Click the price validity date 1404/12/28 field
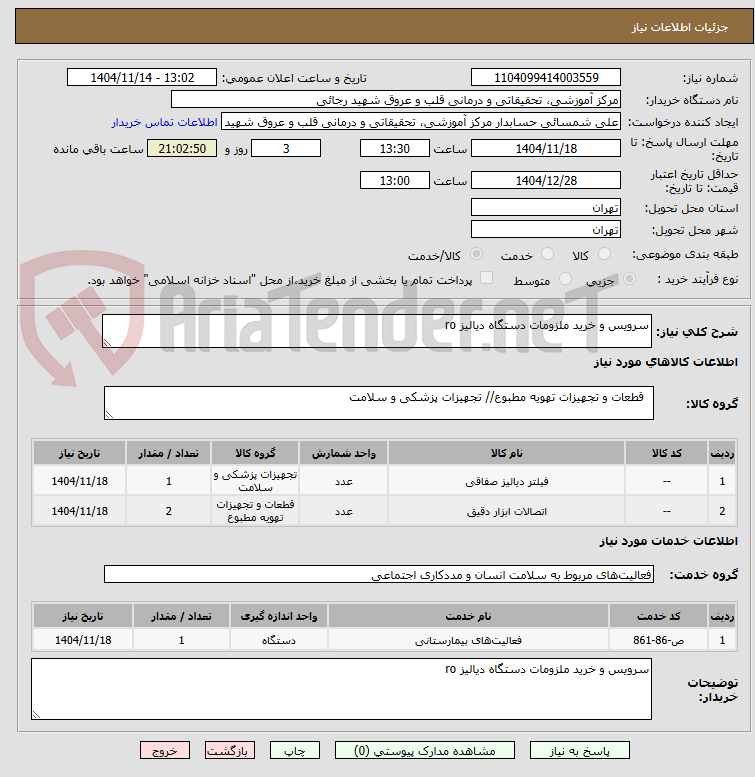This screenshot has height=777, width=755. (545, 180)
